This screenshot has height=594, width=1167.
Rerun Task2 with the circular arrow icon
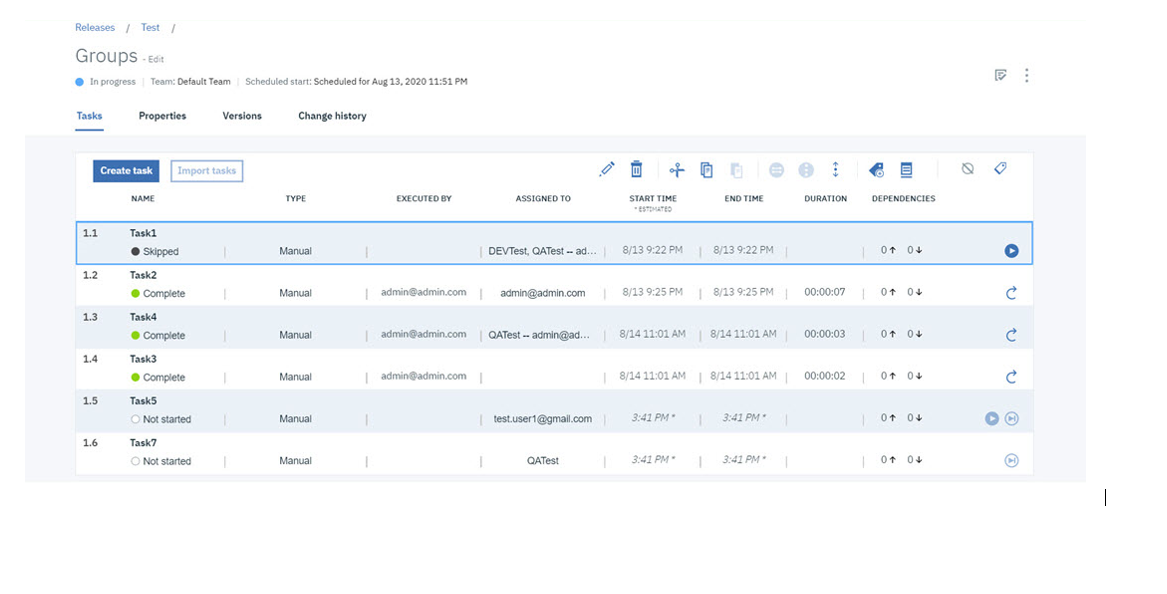point(1011,292)
